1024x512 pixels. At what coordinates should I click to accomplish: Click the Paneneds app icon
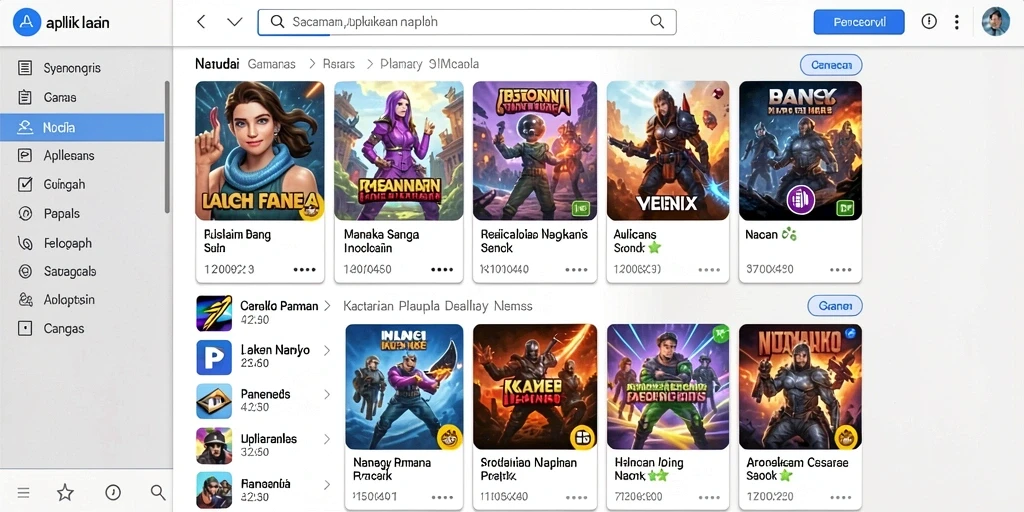pyautogui.click(x=214, y=401)
